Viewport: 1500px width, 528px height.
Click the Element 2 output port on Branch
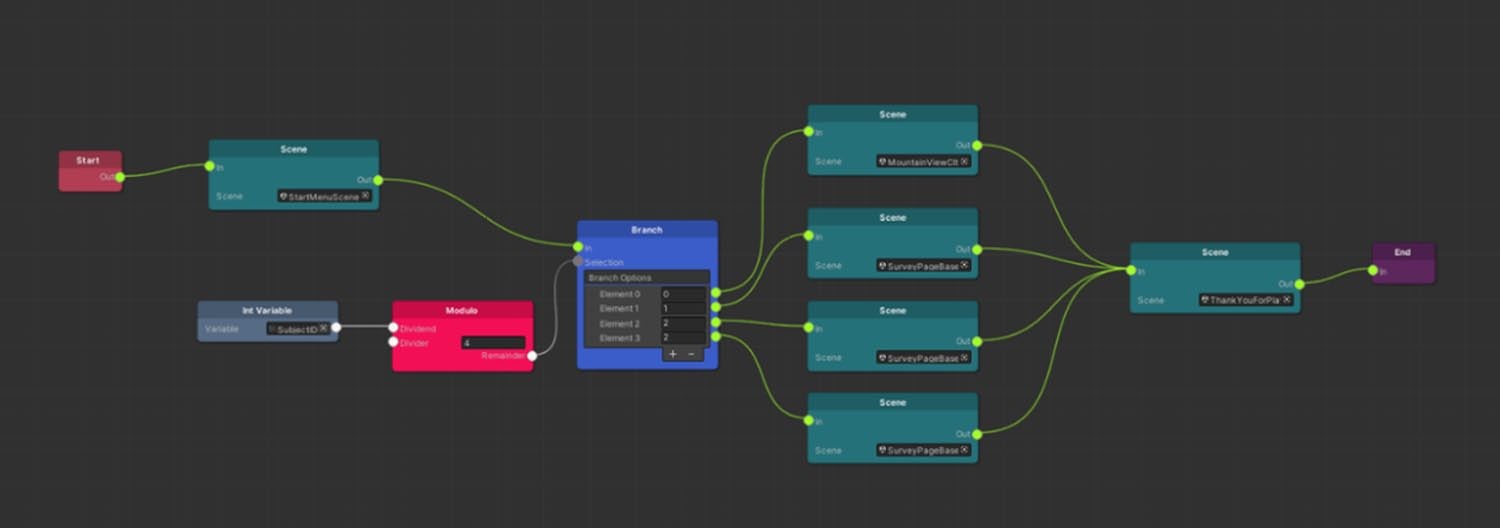715,322
